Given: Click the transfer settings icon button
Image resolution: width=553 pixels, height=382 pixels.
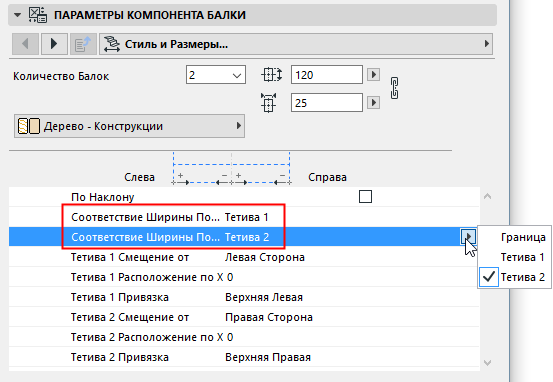Looking at the screenshot, I should (83, 44).
